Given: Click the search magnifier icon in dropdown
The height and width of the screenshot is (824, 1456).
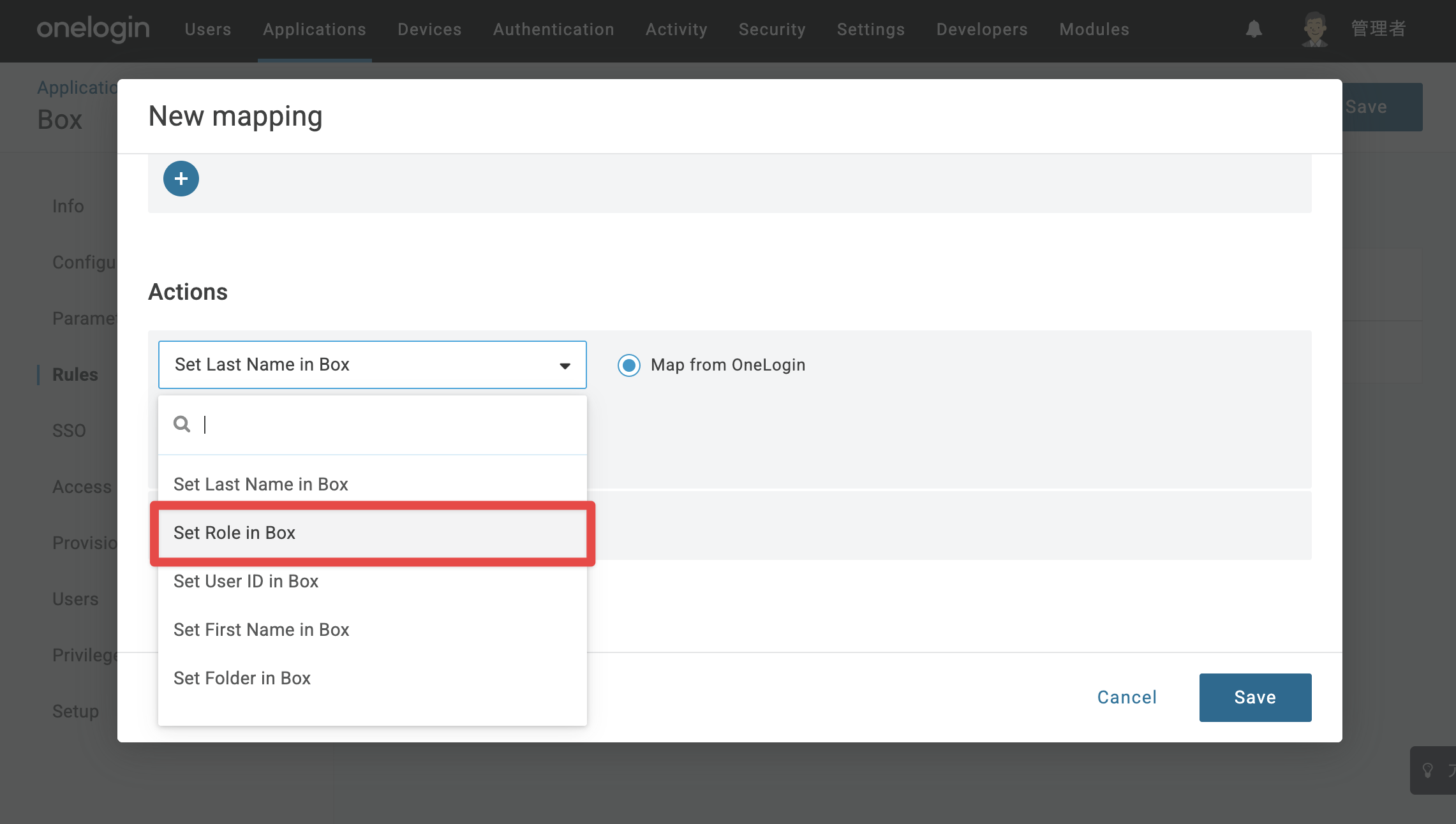Looking at the screenshot, I should (182, 424).
